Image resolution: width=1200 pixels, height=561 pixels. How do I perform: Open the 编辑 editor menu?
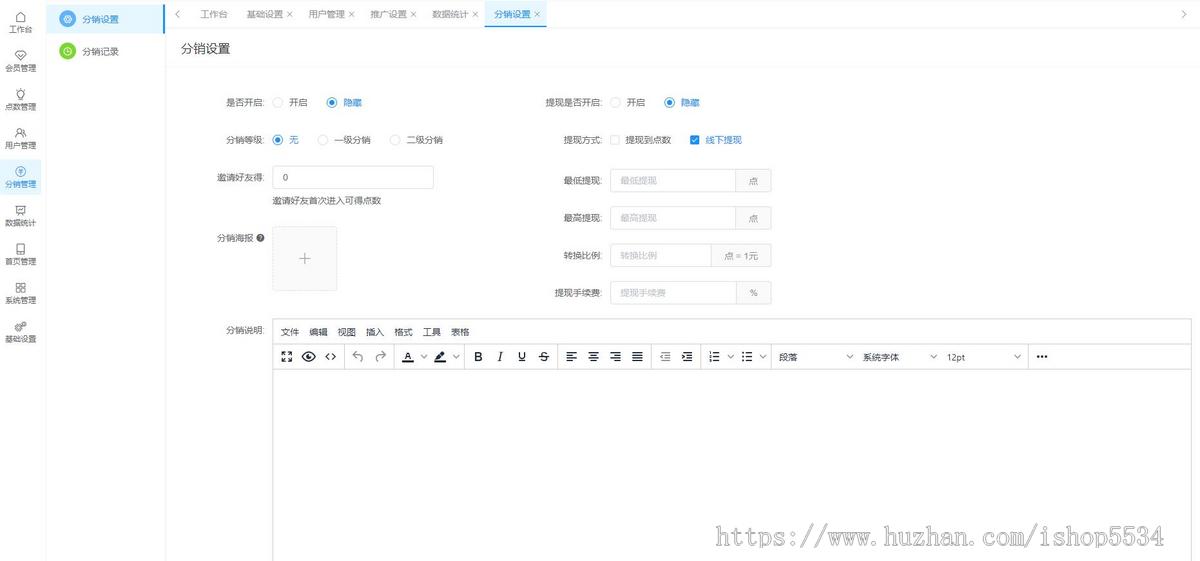(318, 332)
